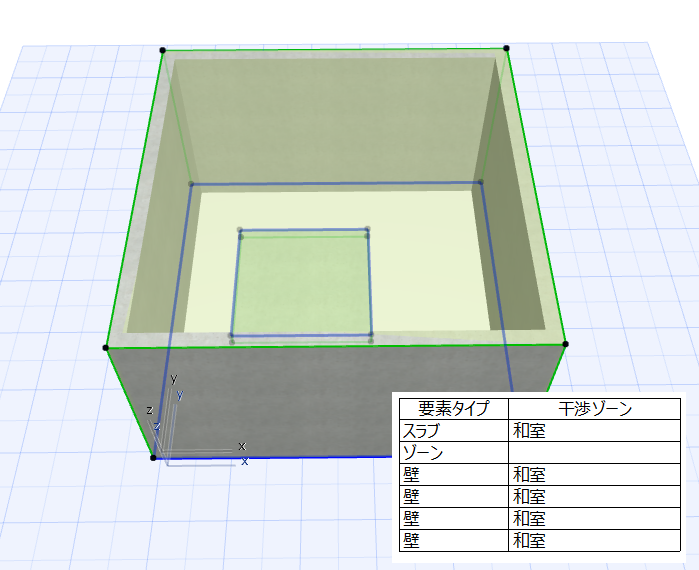Select the スラブ cell in the table
Screen dimensions: 699x570
[x=454, y=431]
